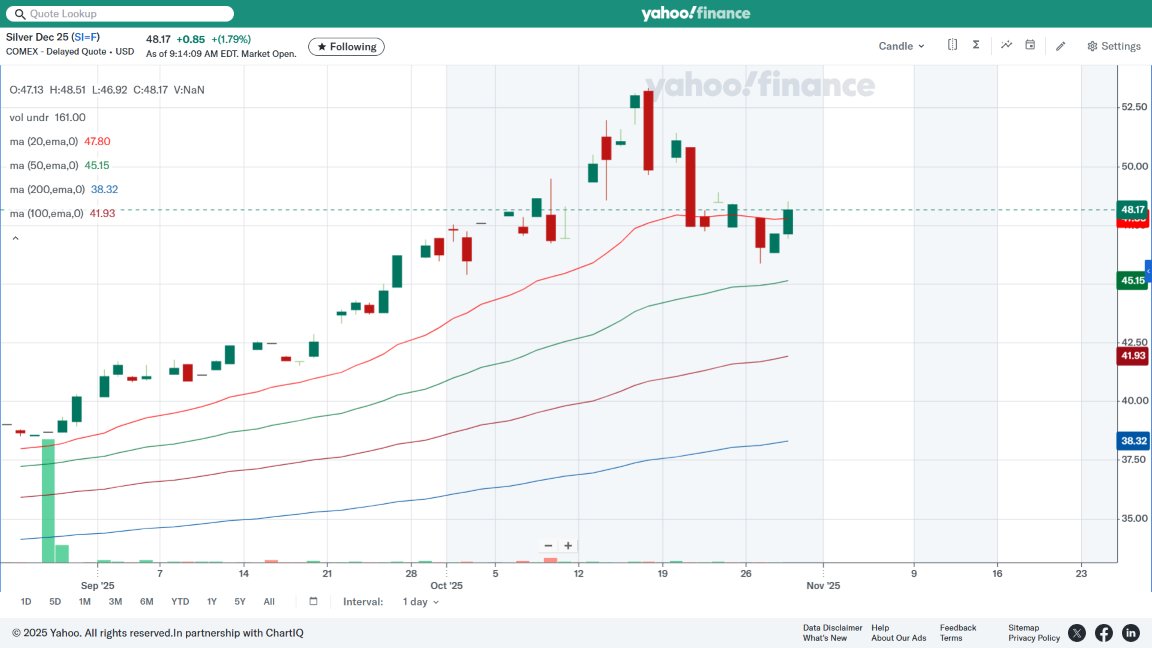Image resolution: width=1152 pixels, height=648 pixels.
Task: Open the Interval 1 day dropdown
Action: pos(420,602)
